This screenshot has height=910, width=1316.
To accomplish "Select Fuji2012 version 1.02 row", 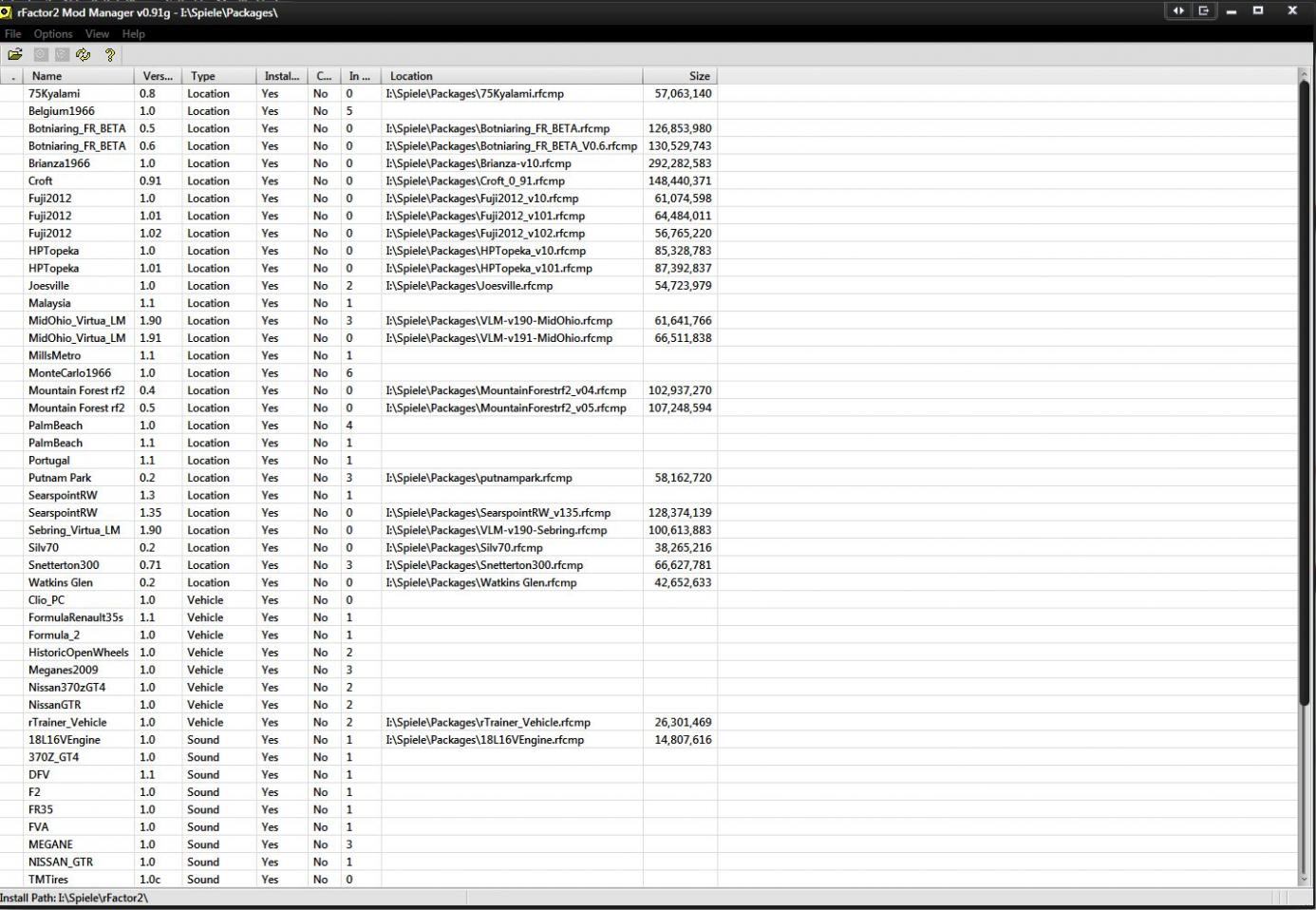I will (x=359, y=234).
